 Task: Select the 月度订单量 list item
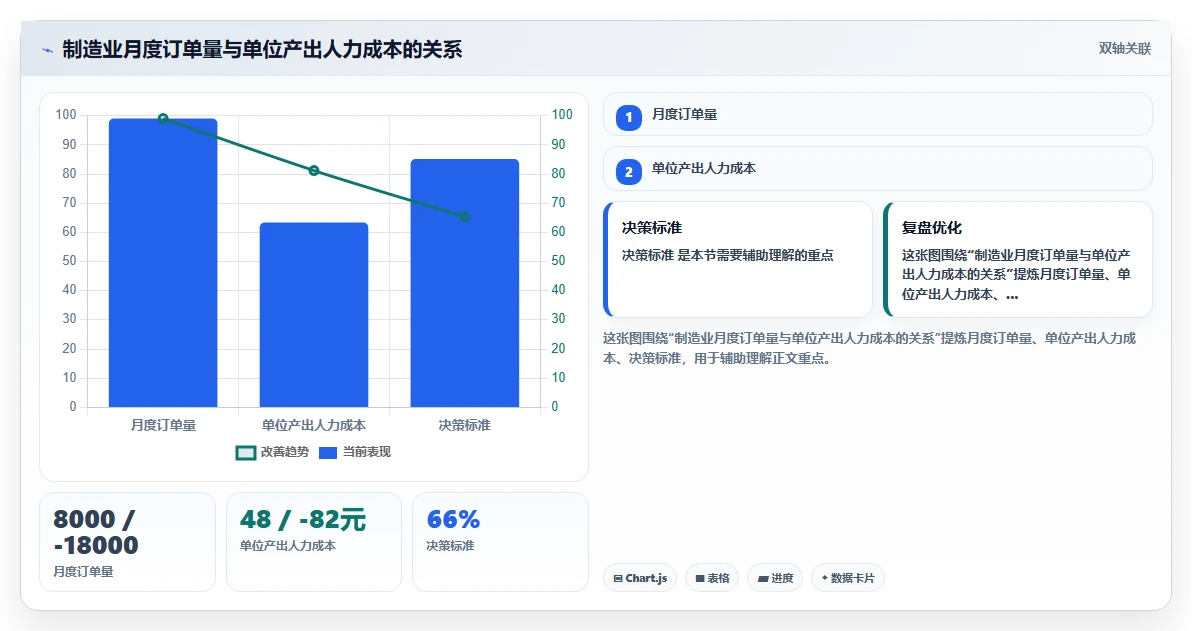[878, 115]
